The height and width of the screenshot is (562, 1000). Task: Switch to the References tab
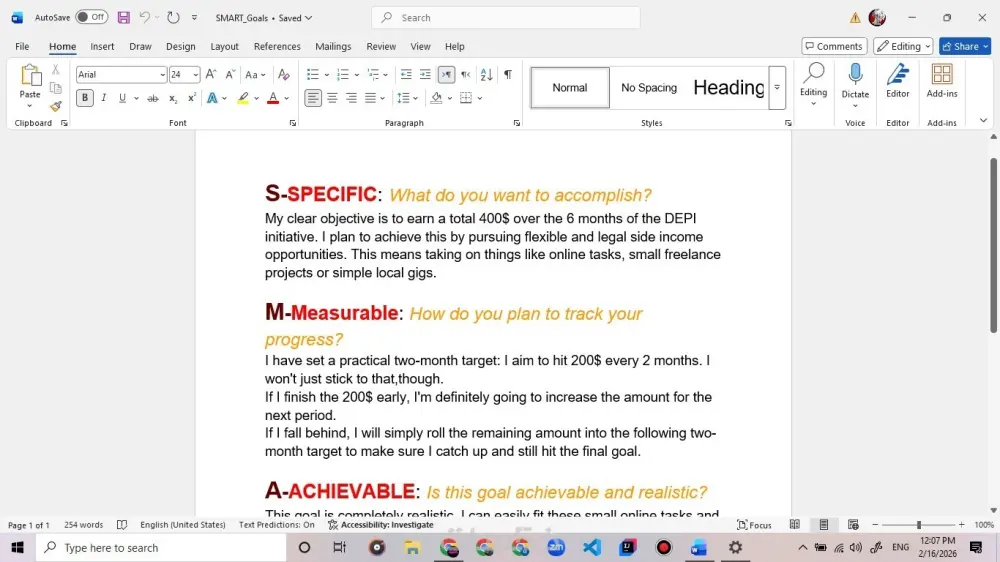click(277, 46)
